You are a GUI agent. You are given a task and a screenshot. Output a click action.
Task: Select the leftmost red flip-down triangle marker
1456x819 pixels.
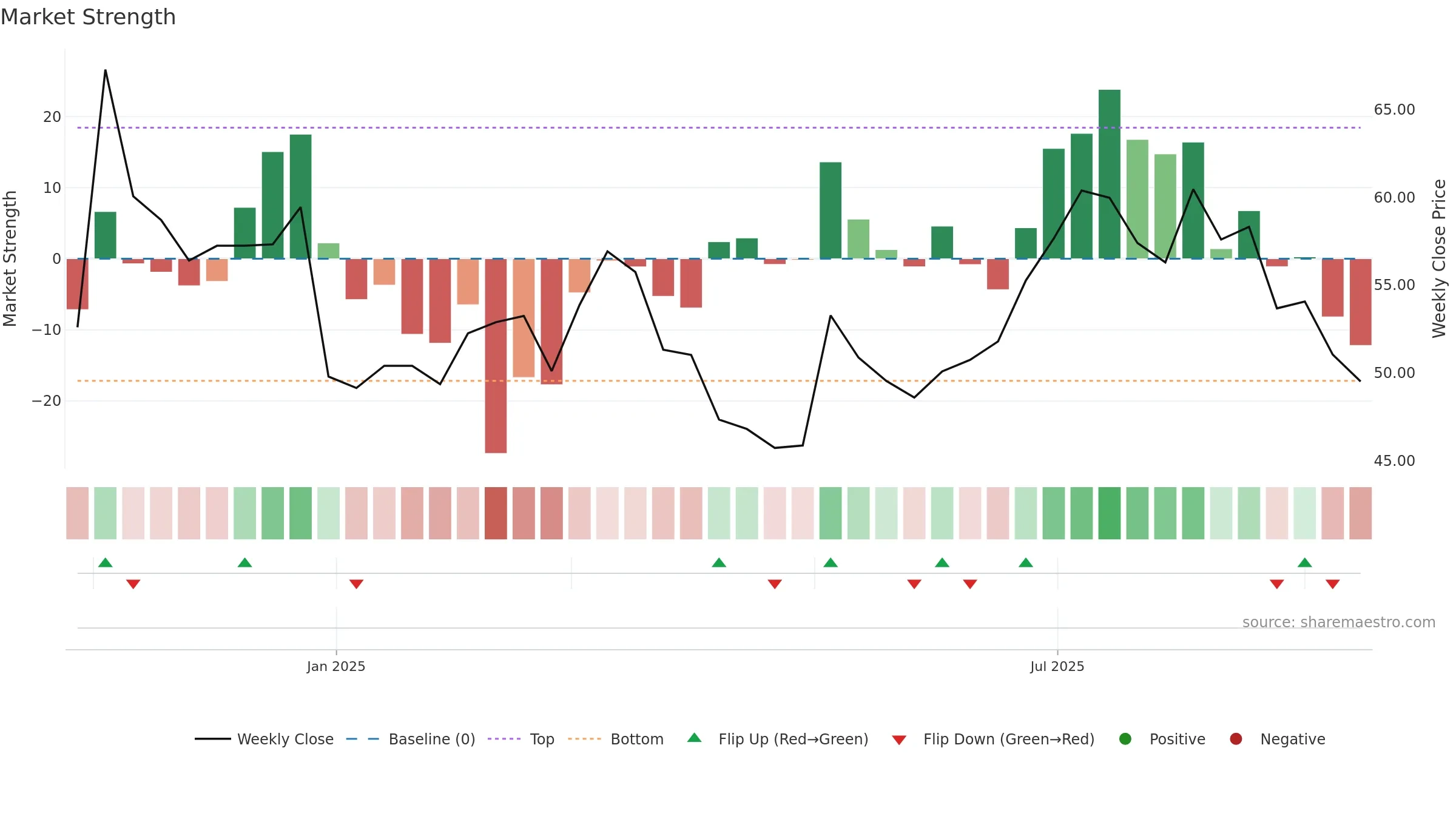[133, 584]
